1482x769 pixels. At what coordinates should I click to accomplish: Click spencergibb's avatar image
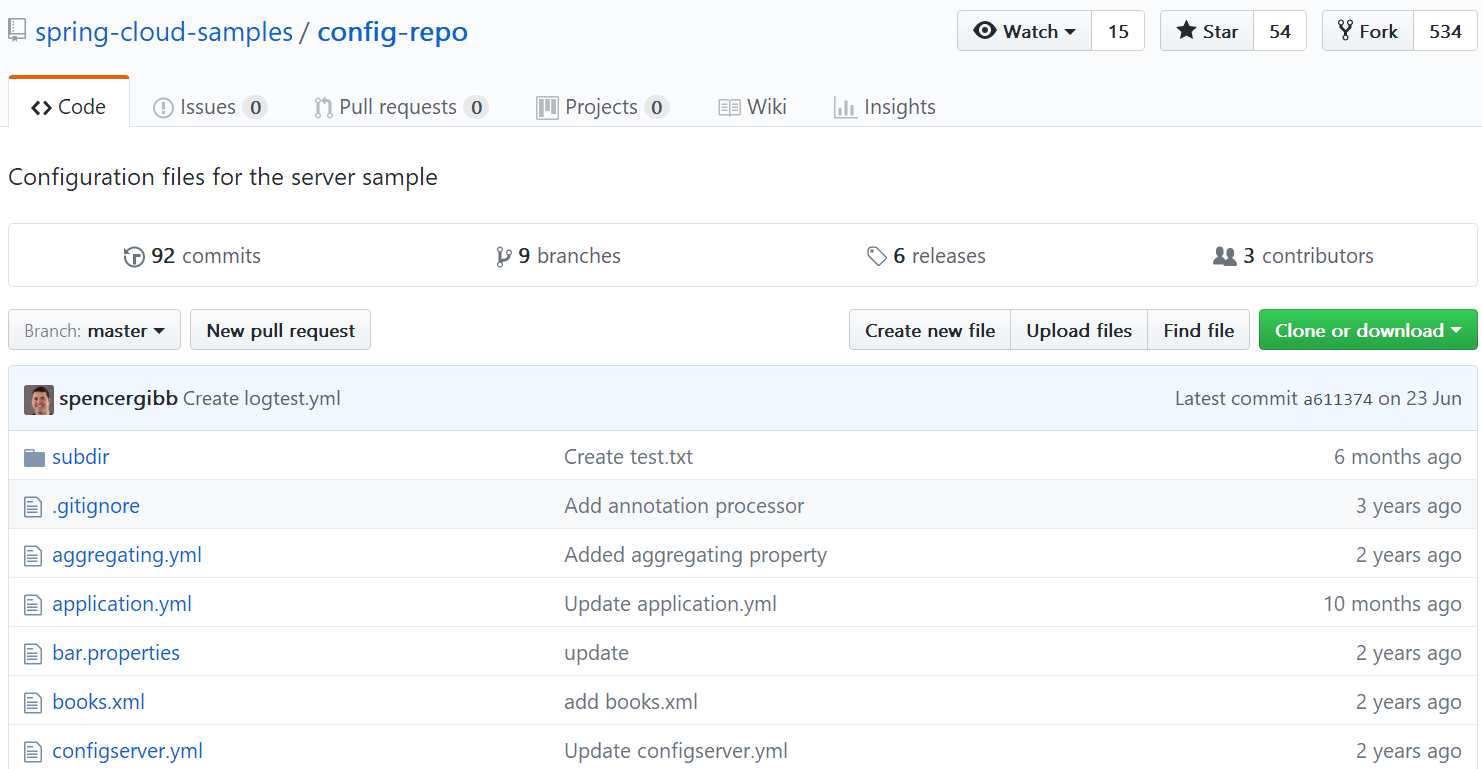point(39,399)
